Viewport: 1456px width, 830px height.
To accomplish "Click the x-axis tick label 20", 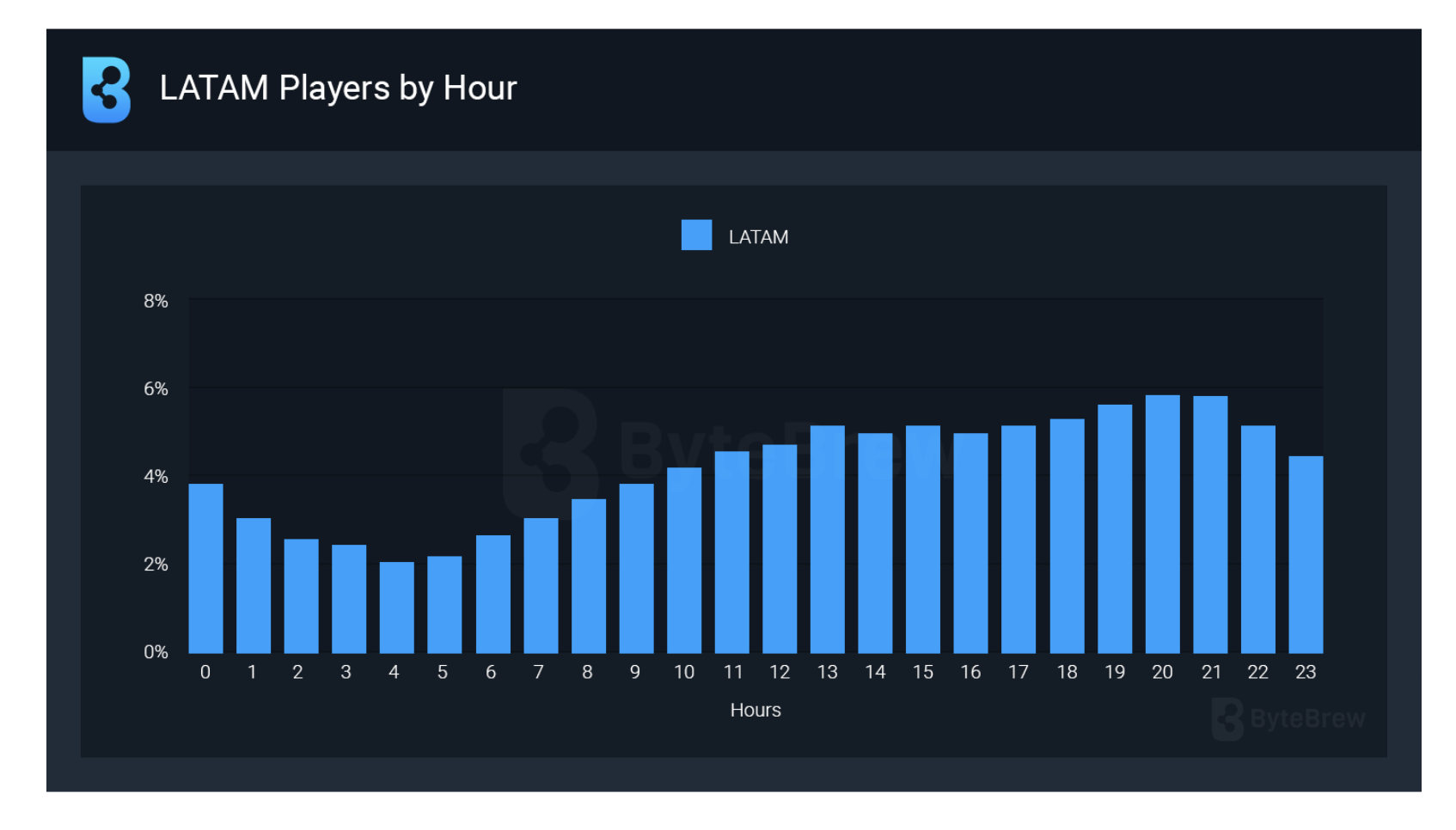I will pyautogui.click(x=1162, y=672).
